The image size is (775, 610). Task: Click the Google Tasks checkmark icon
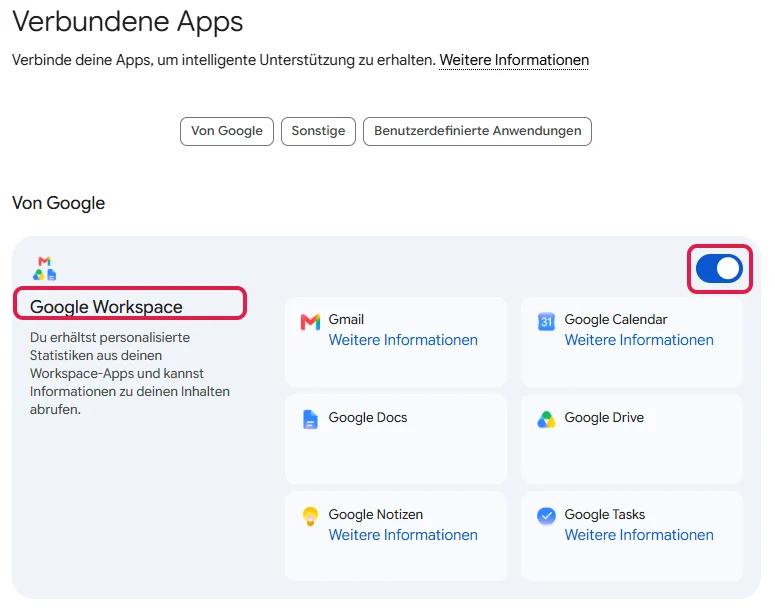pos(546,516)
